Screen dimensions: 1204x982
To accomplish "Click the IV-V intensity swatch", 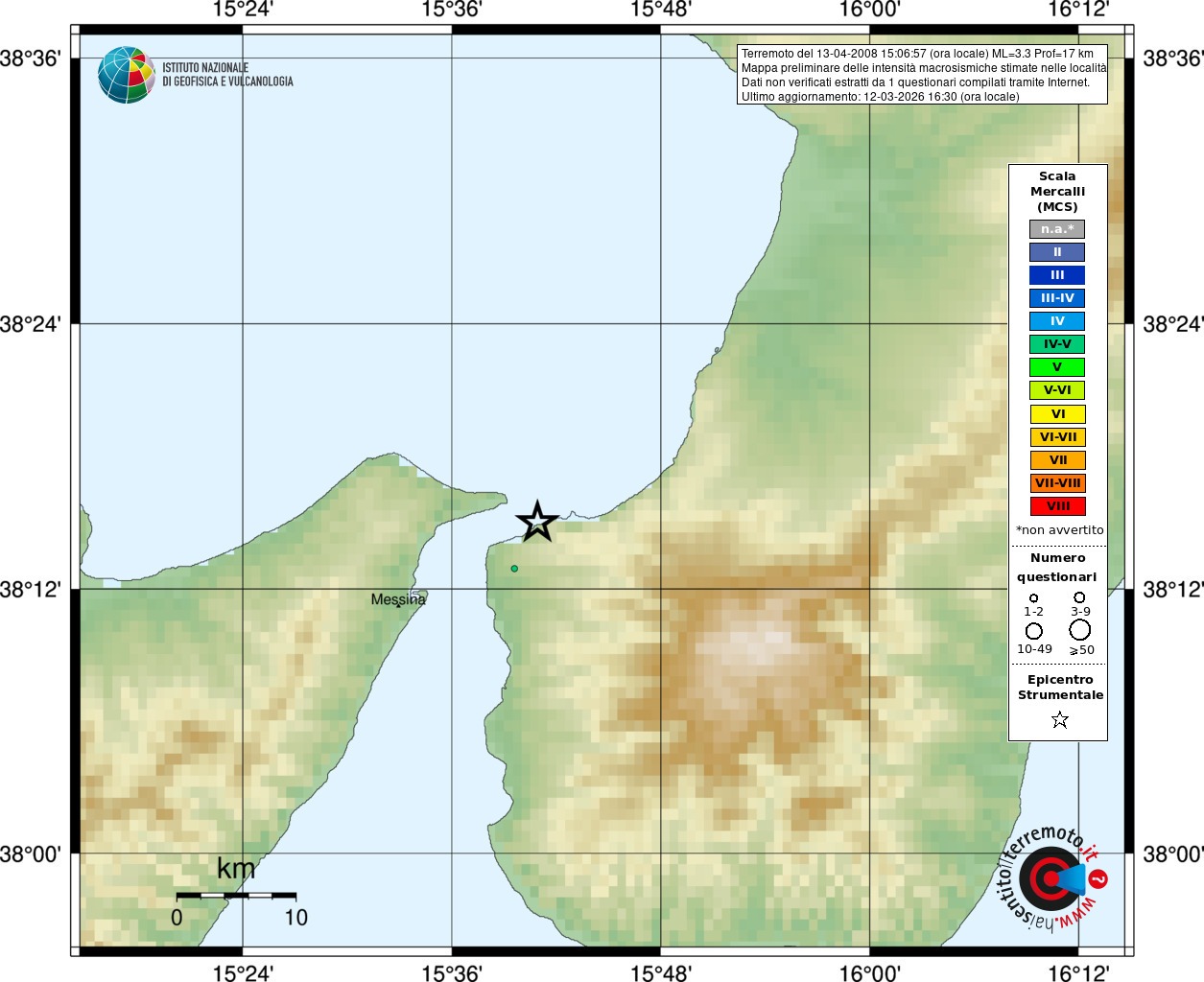I will pyautogui.click(x=1057, y=344).
